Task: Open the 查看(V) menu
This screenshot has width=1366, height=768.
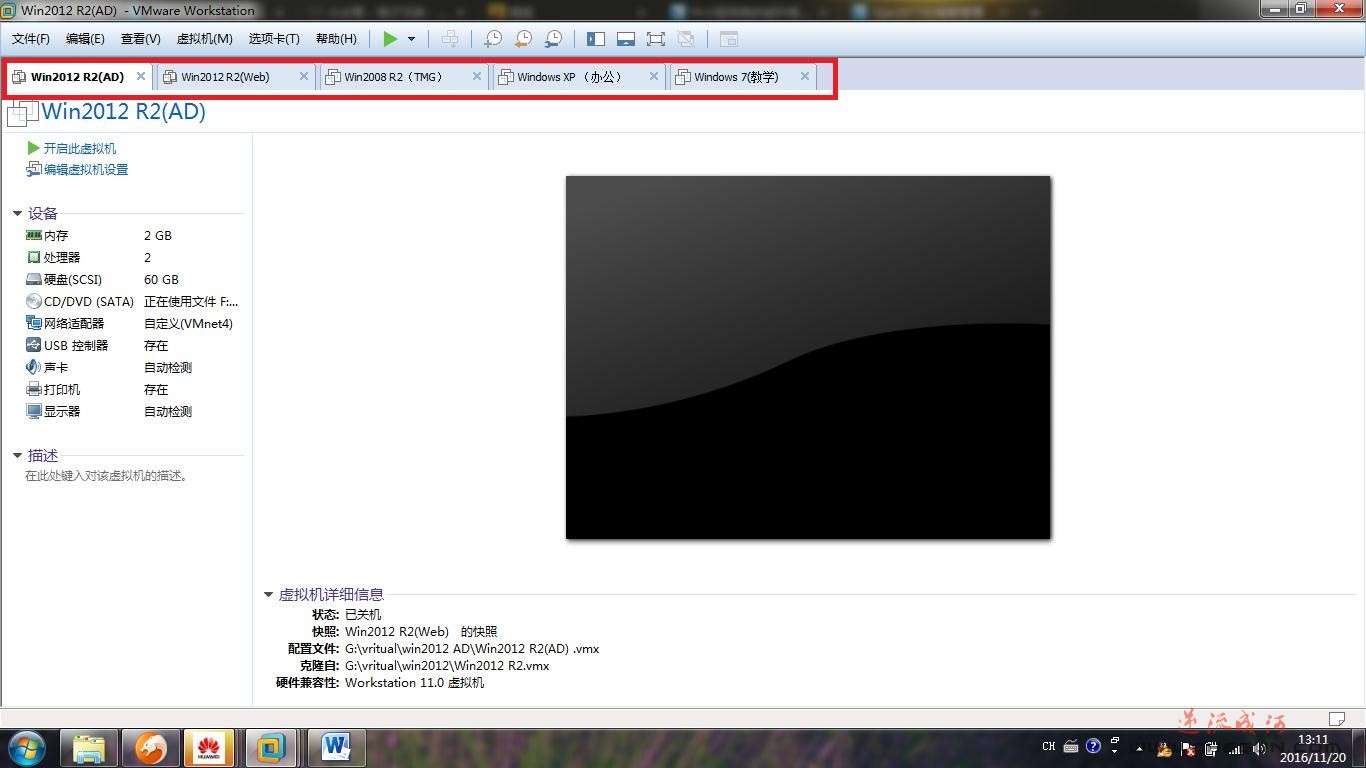Action: (141, 39)
